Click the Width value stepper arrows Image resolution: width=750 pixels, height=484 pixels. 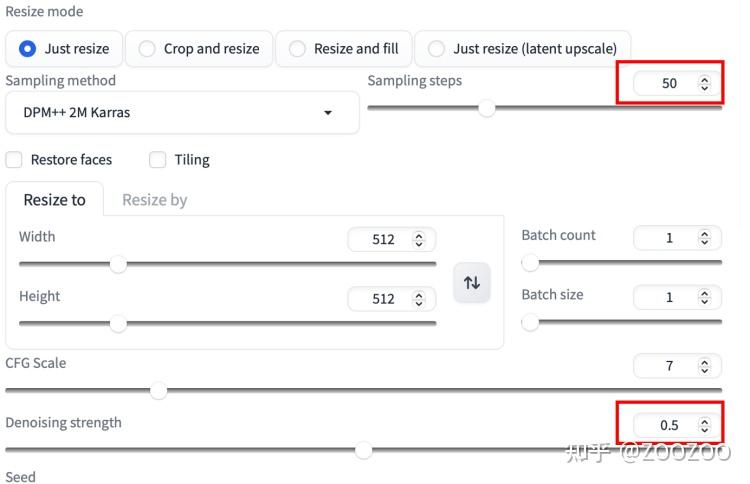(x=418, y=240)
